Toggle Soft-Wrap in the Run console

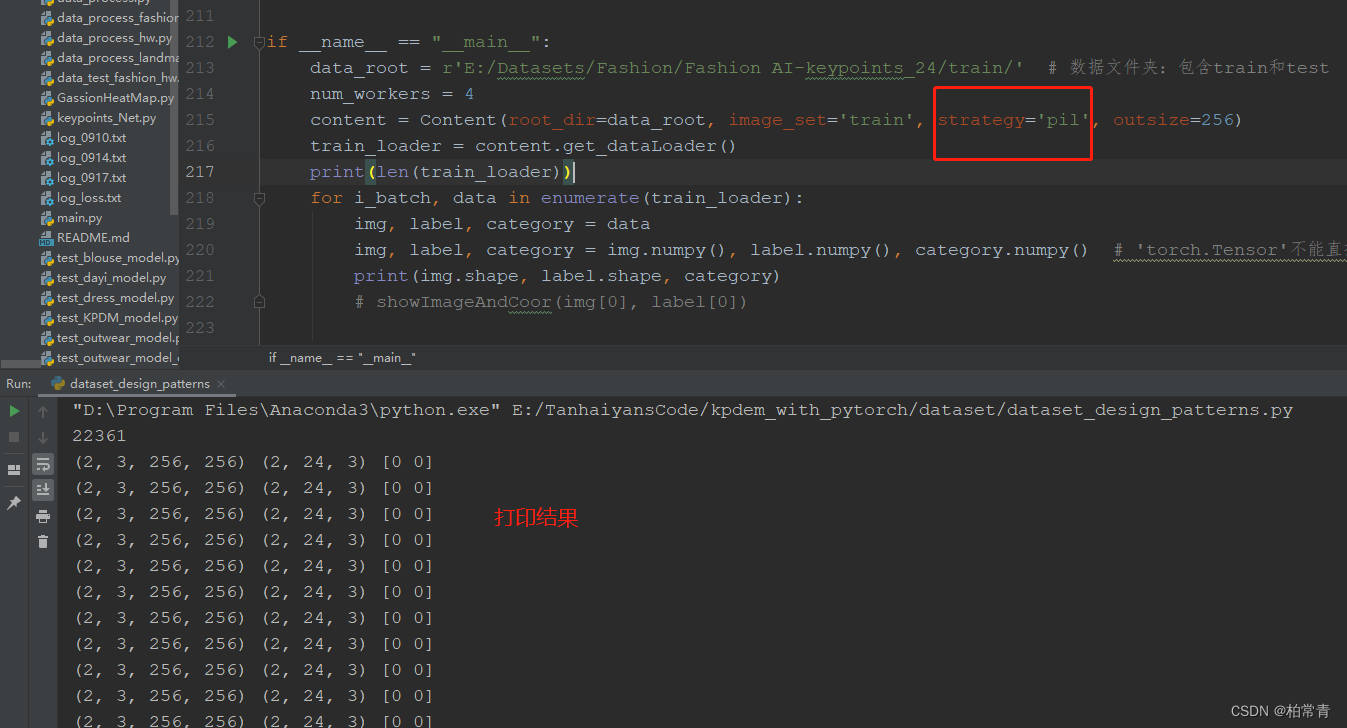[43, 464]
